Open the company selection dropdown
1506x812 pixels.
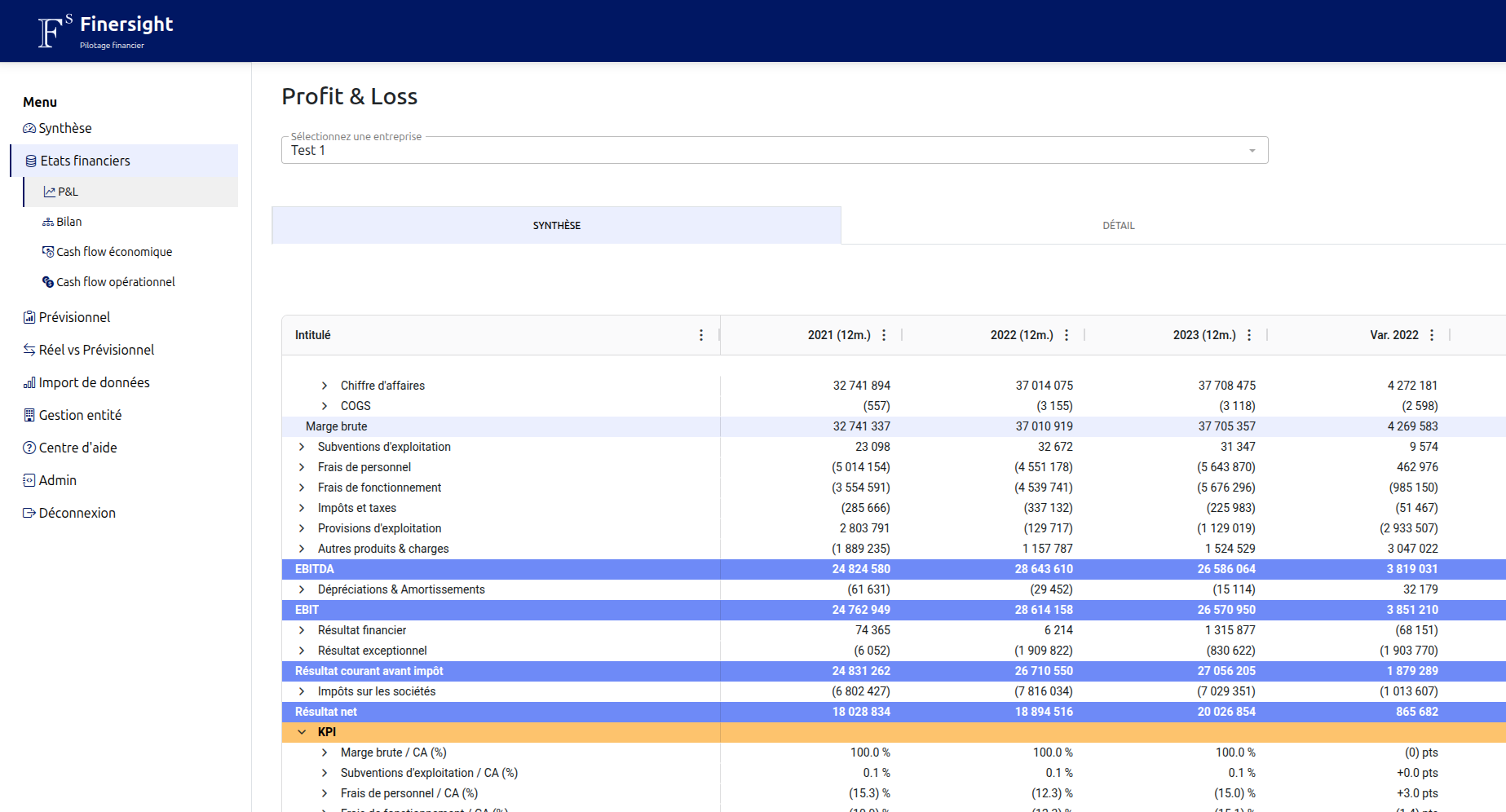pos(774,150)
